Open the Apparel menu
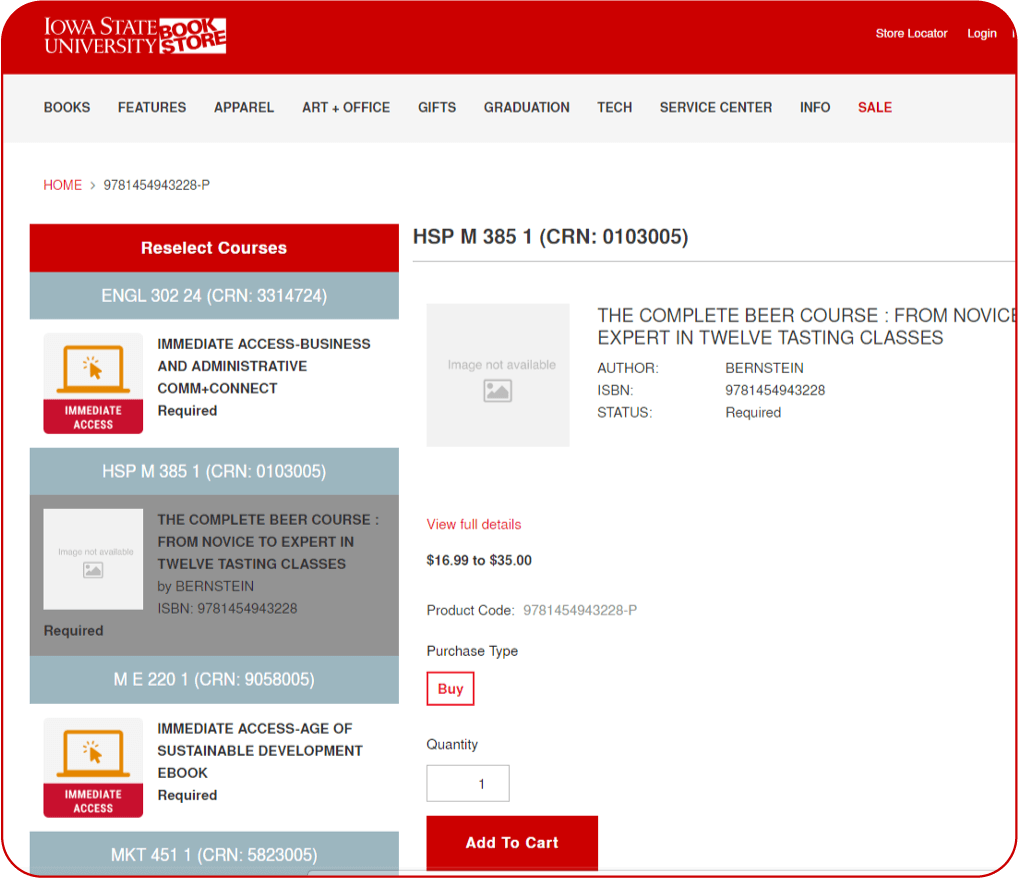 [244, 108]
